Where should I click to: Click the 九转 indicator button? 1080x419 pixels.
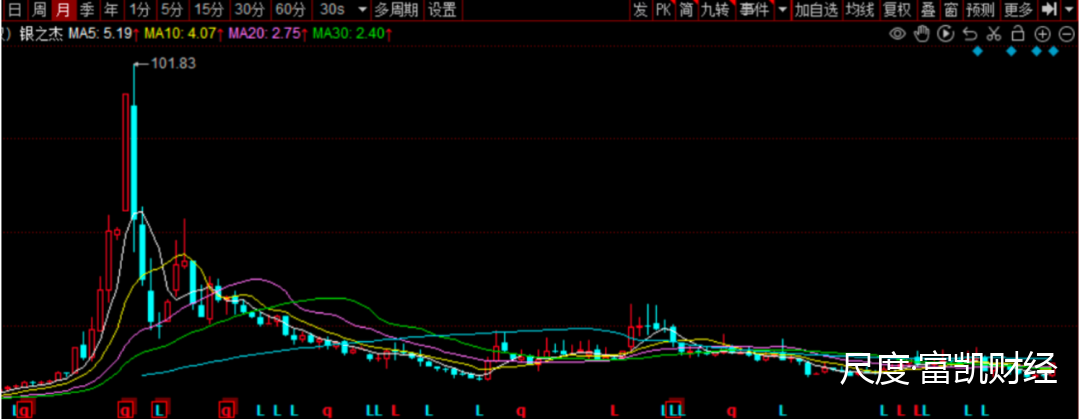pyautogui.click(x=714, y=10)
